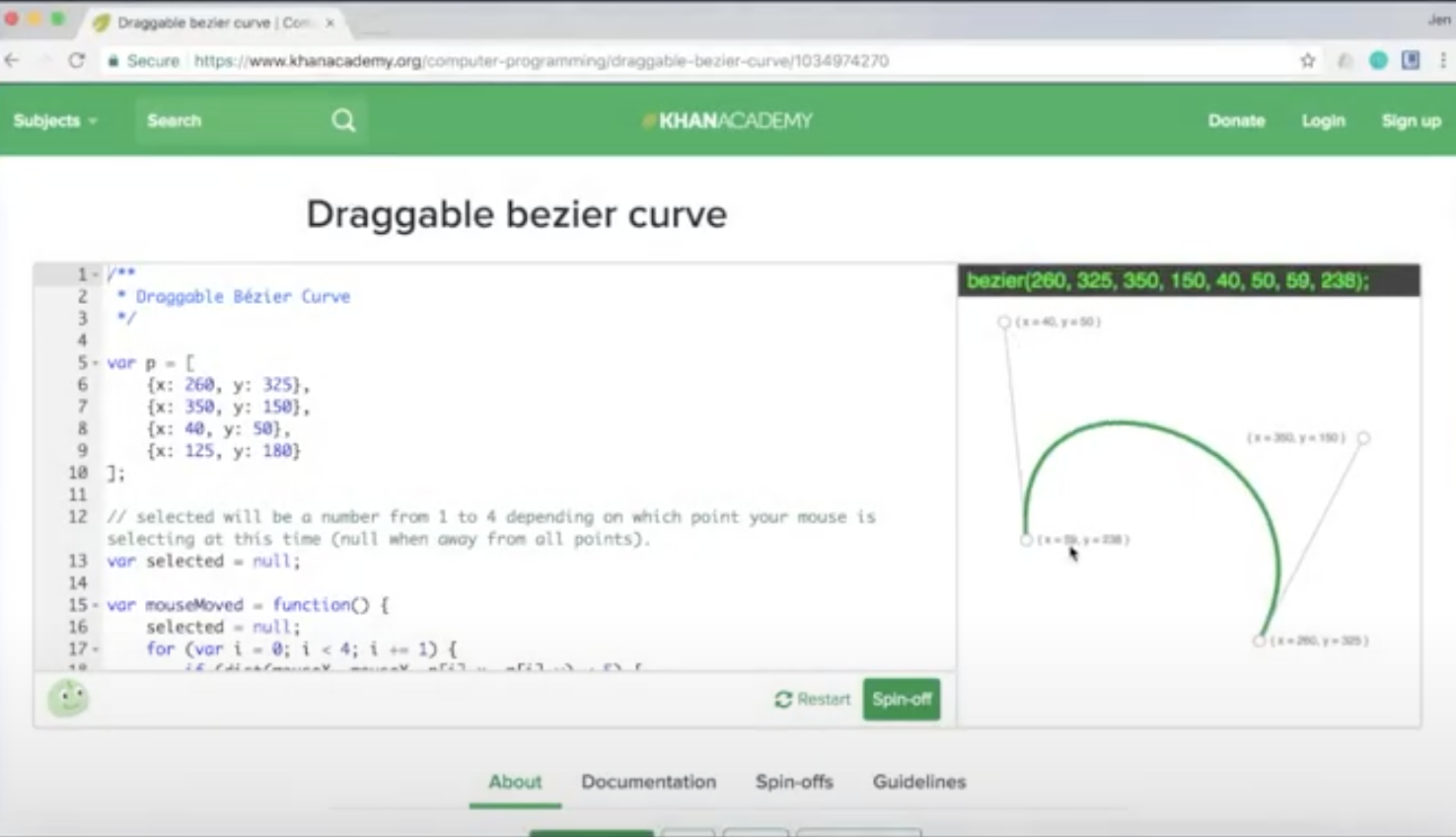1456x837 pixels.
Task: Click the secure lock icon
Action: [x=113, y=61]
